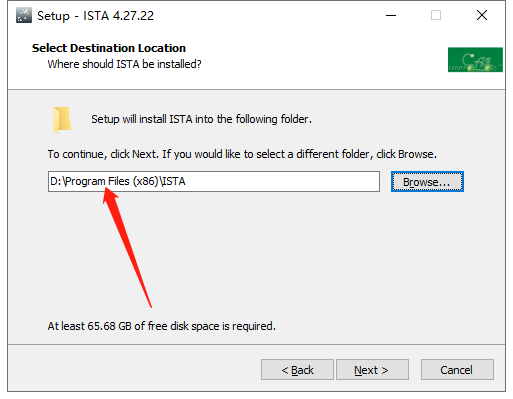This screenshot has height=399, width=513.
Task: Click the 'To continue, click Next' instruction
Action: [242, 154]
